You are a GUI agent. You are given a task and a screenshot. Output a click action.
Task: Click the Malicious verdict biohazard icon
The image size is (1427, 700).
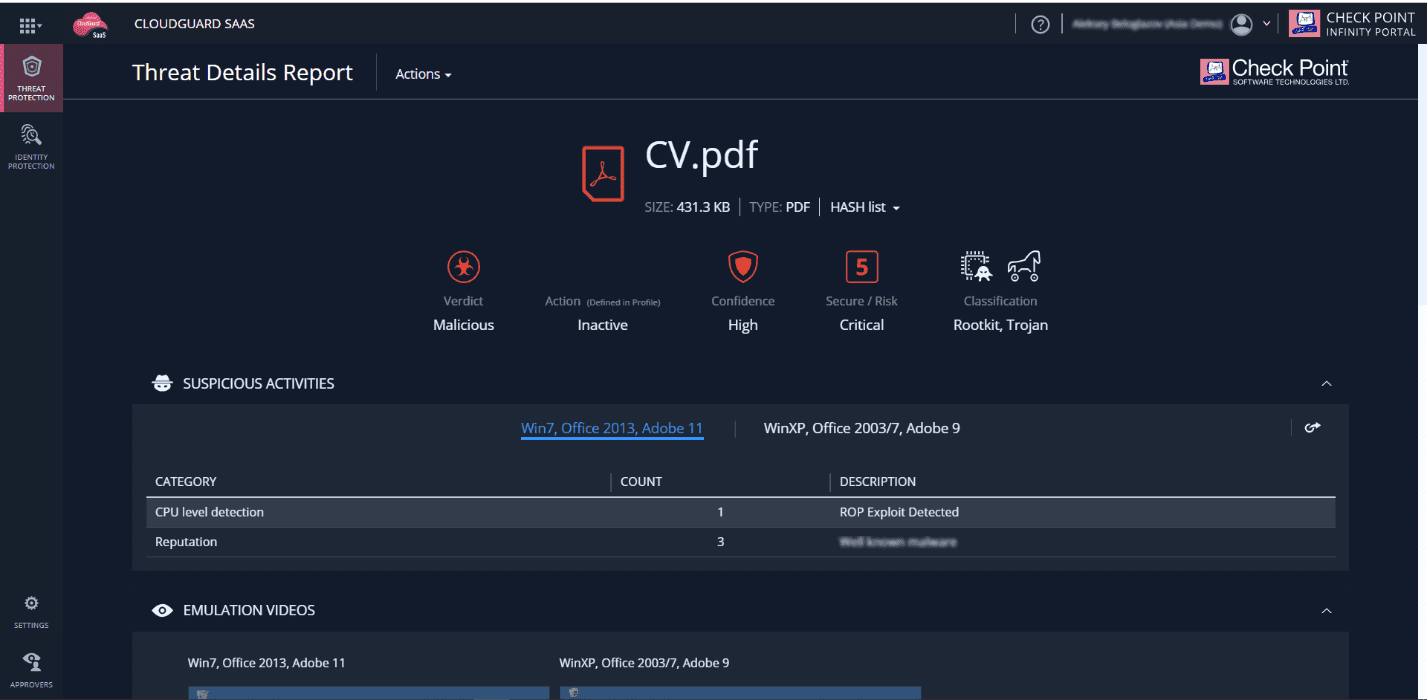(x=463, y=267)
